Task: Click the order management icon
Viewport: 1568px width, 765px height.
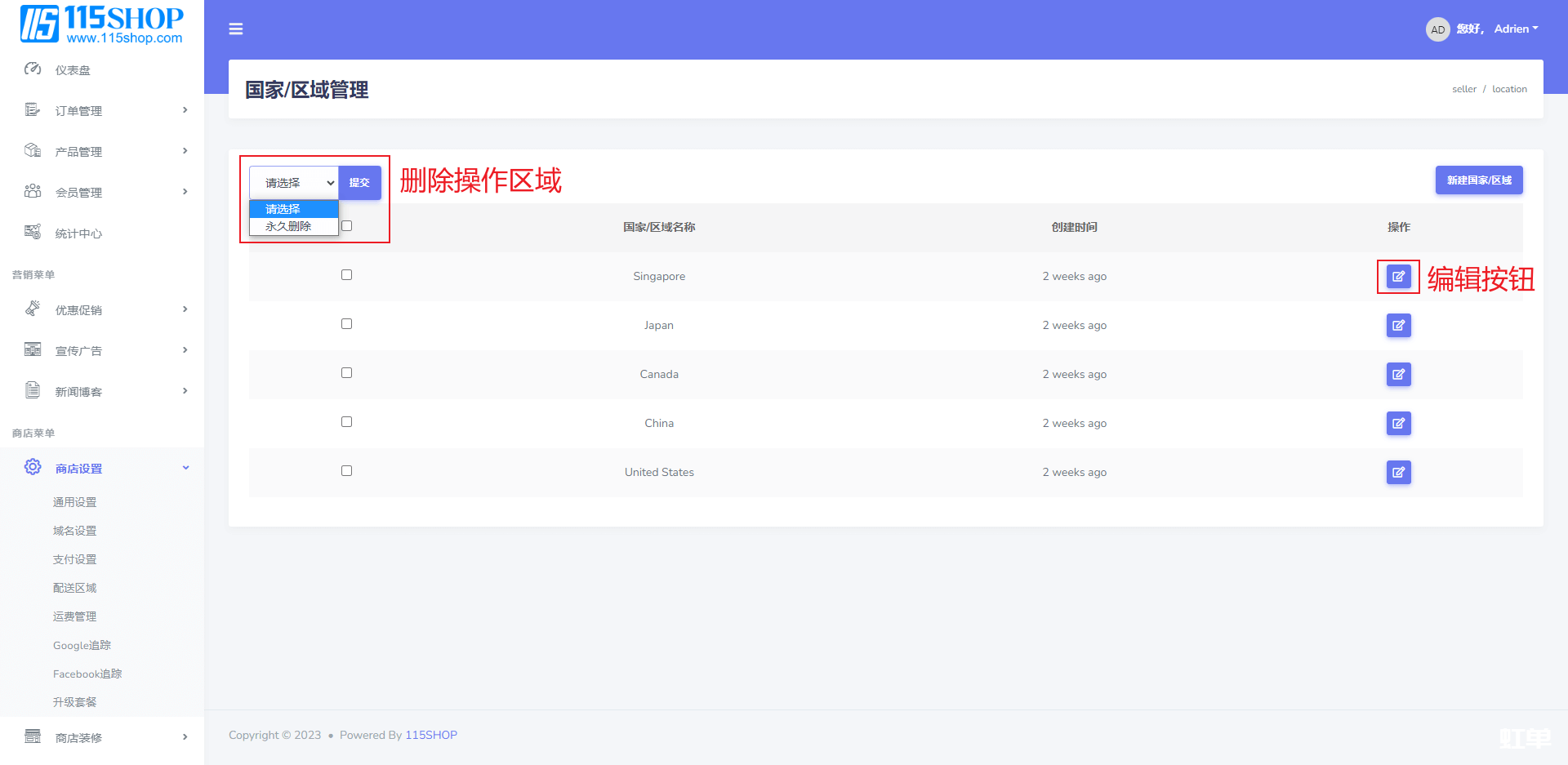Action: pos(33,110)
